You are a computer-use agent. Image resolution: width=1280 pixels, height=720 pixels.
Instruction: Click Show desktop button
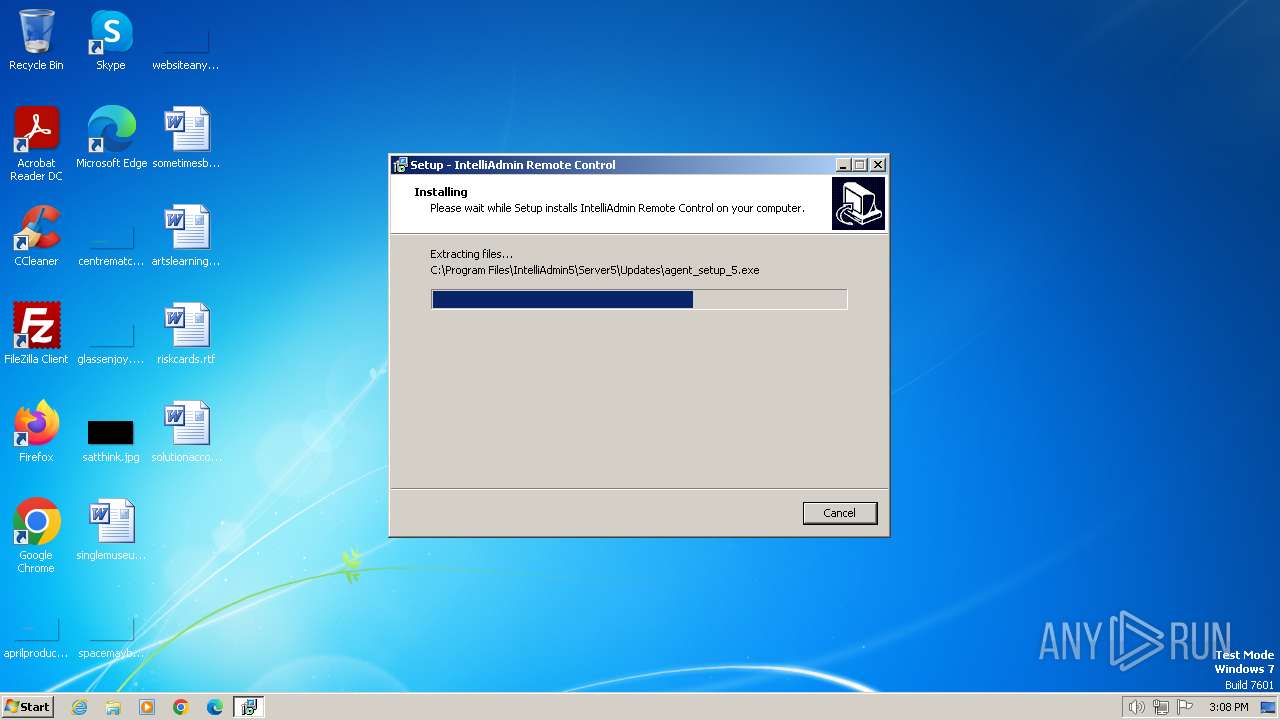click(x=1270, y=707)
